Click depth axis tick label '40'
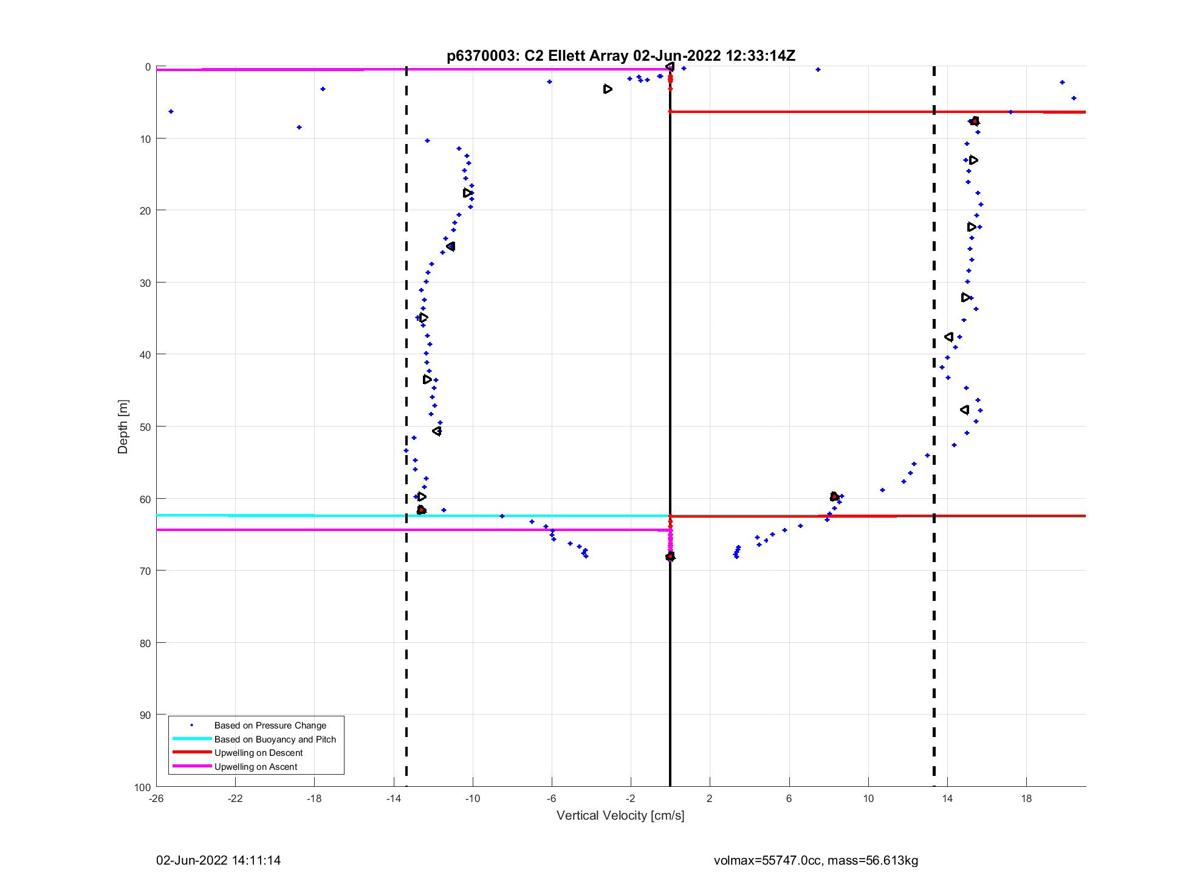Viewport: 1200px width, 885px height. click(x=145, y=355)
